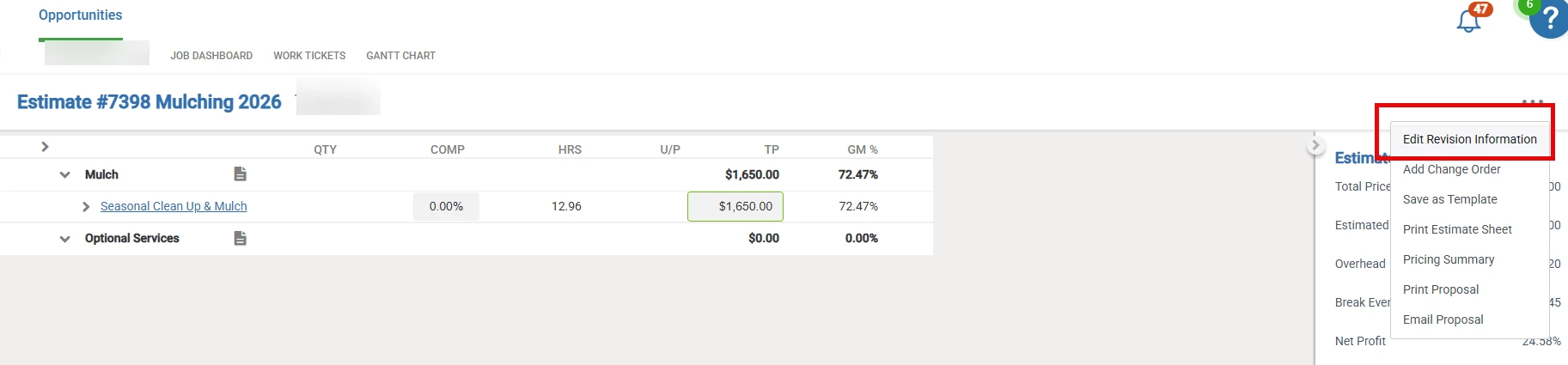
Task: Open the blue help question mark
Action: (x=1549, y=19)
